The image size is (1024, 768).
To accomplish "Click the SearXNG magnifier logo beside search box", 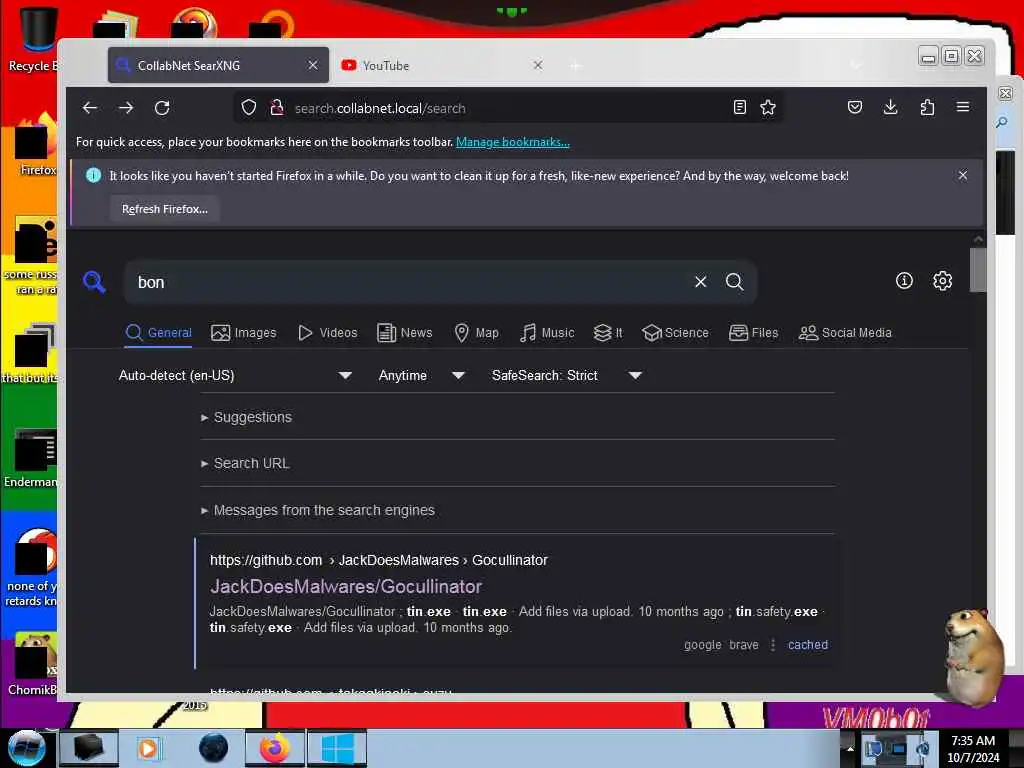I will (94, 282).
